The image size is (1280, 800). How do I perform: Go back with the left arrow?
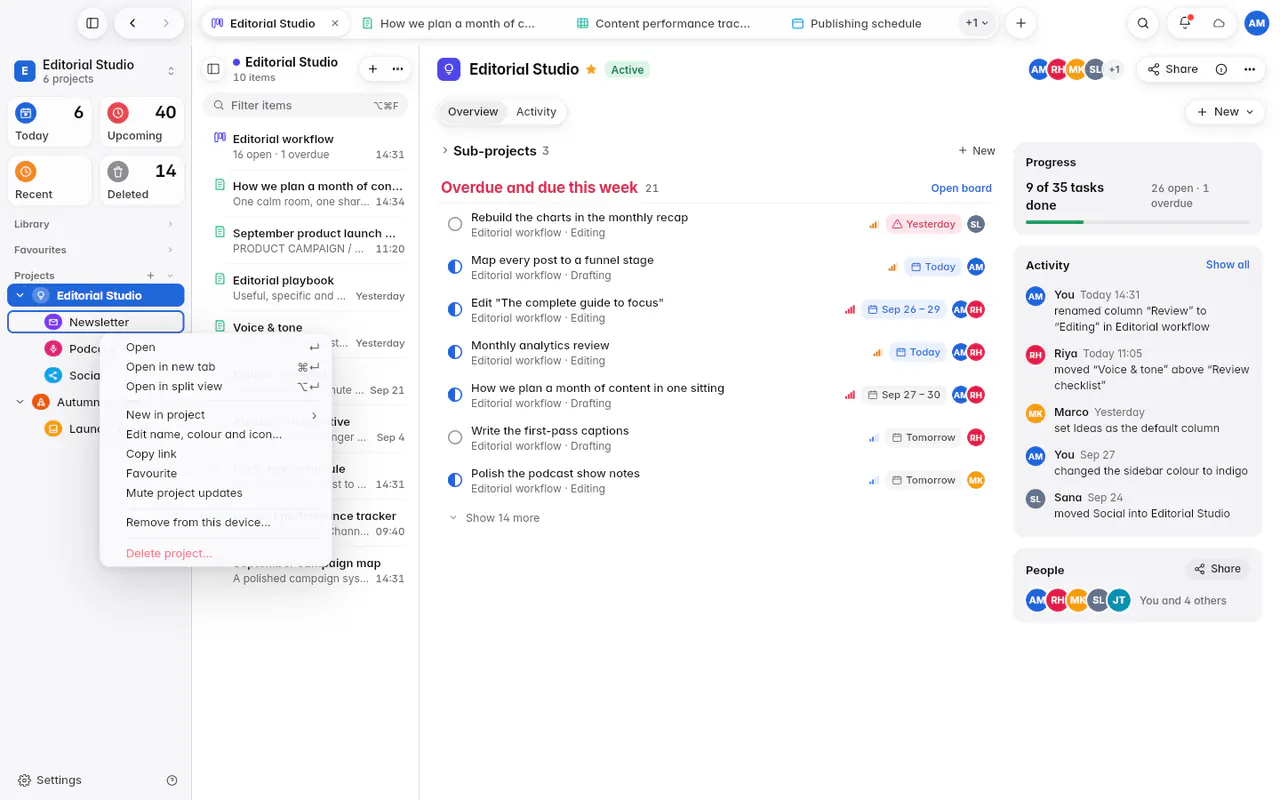(x=133, y=23)
